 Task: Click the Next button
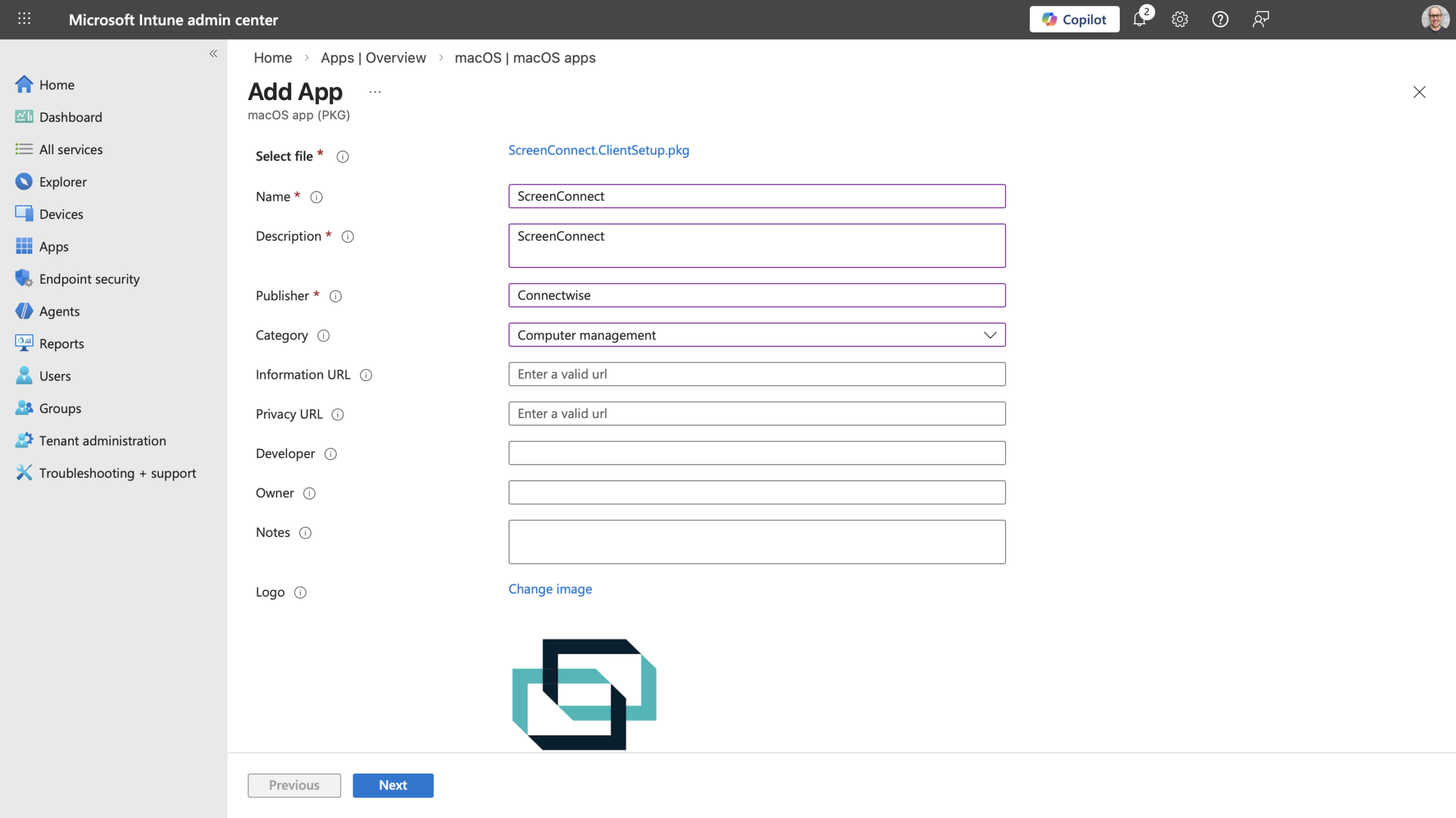pos(392,785)
